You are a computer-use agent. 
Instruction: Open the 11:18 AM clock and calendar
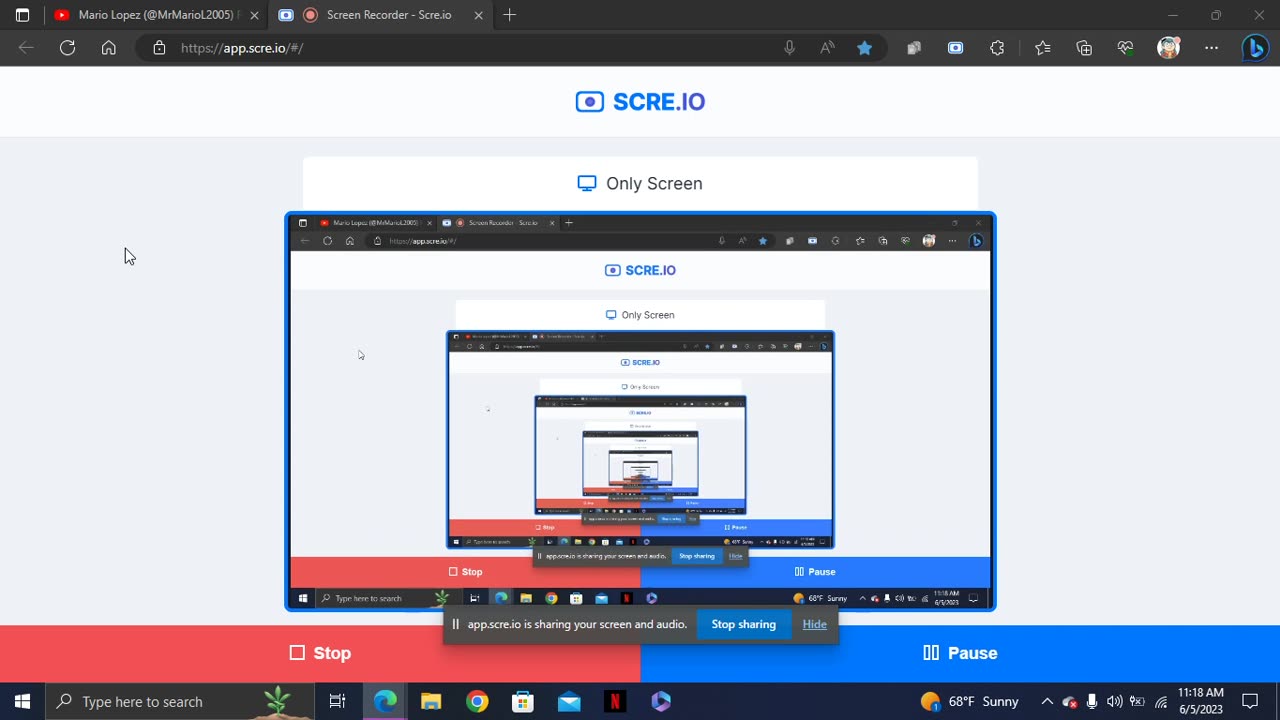(1201, 701)
